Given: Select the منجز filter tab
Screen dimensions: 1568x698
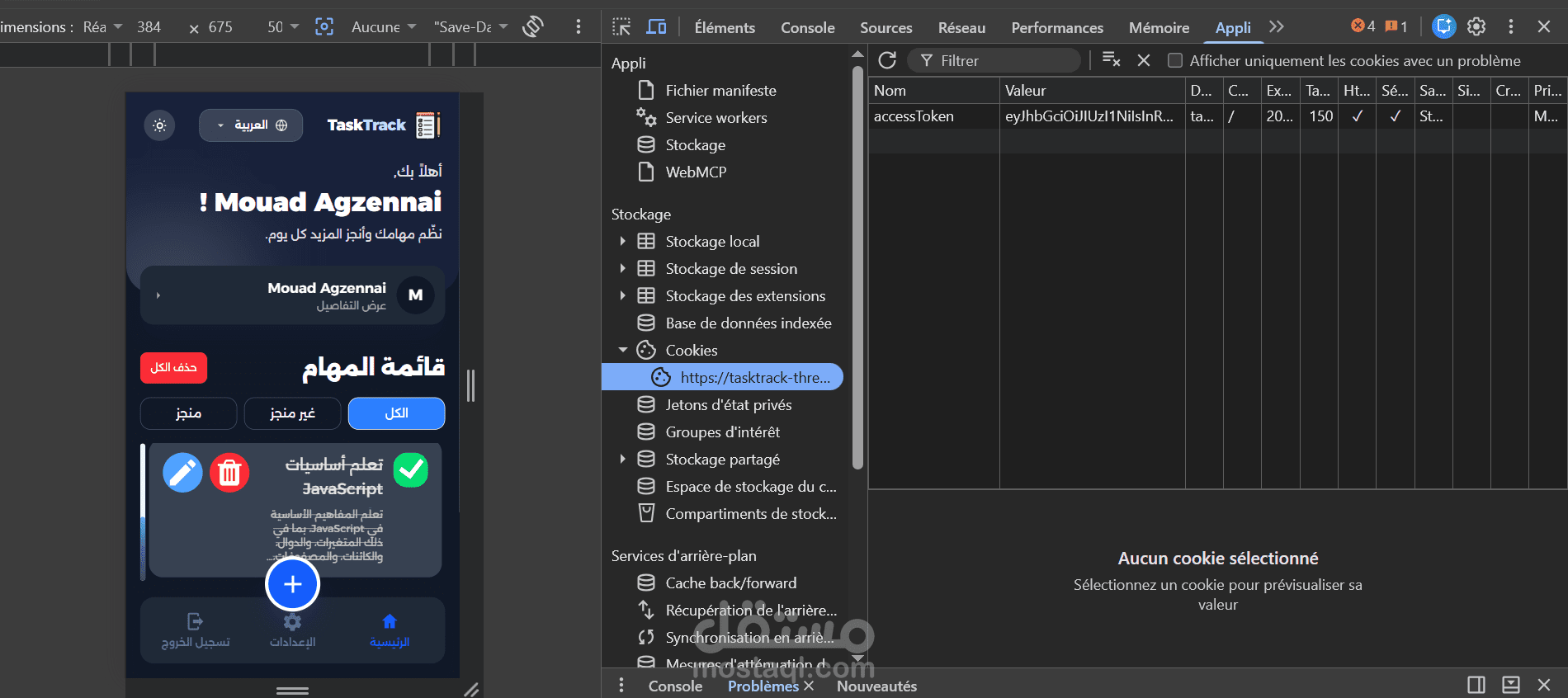Looking at the screenshot, I should pos(189,413).
